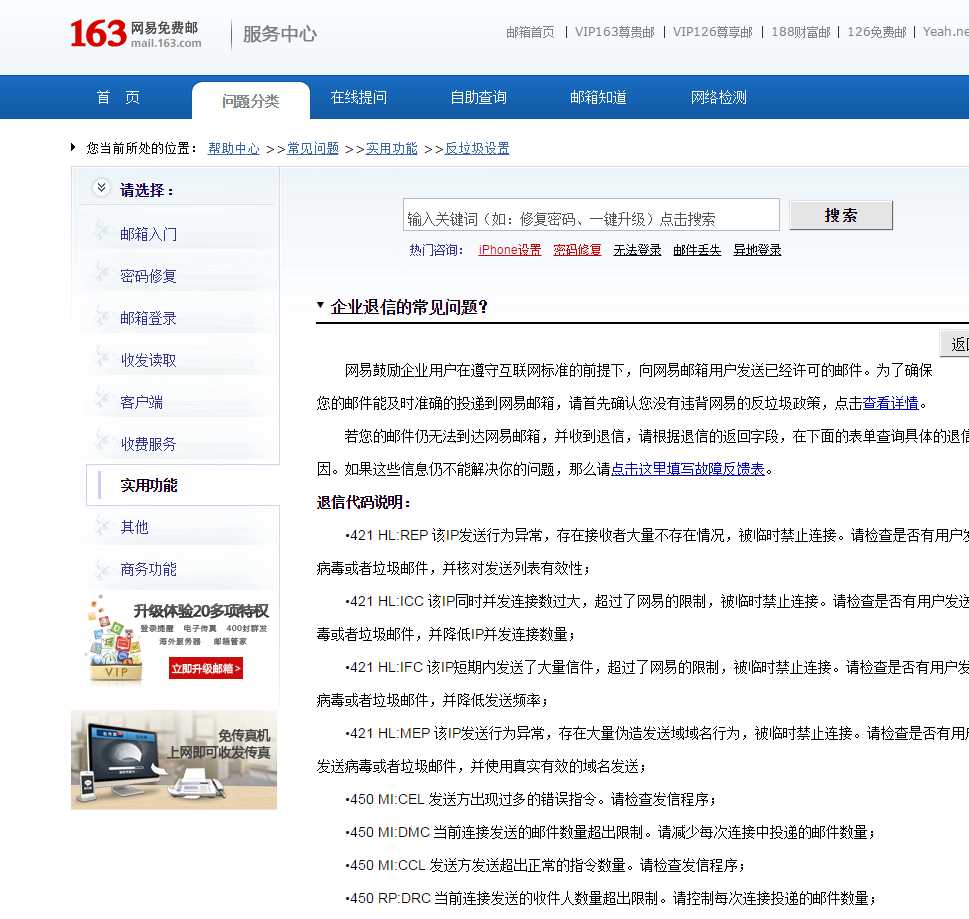The width and height of the screenshot is (969, 919).
Task: Select the 问题分类 tab
Action: 250,101
